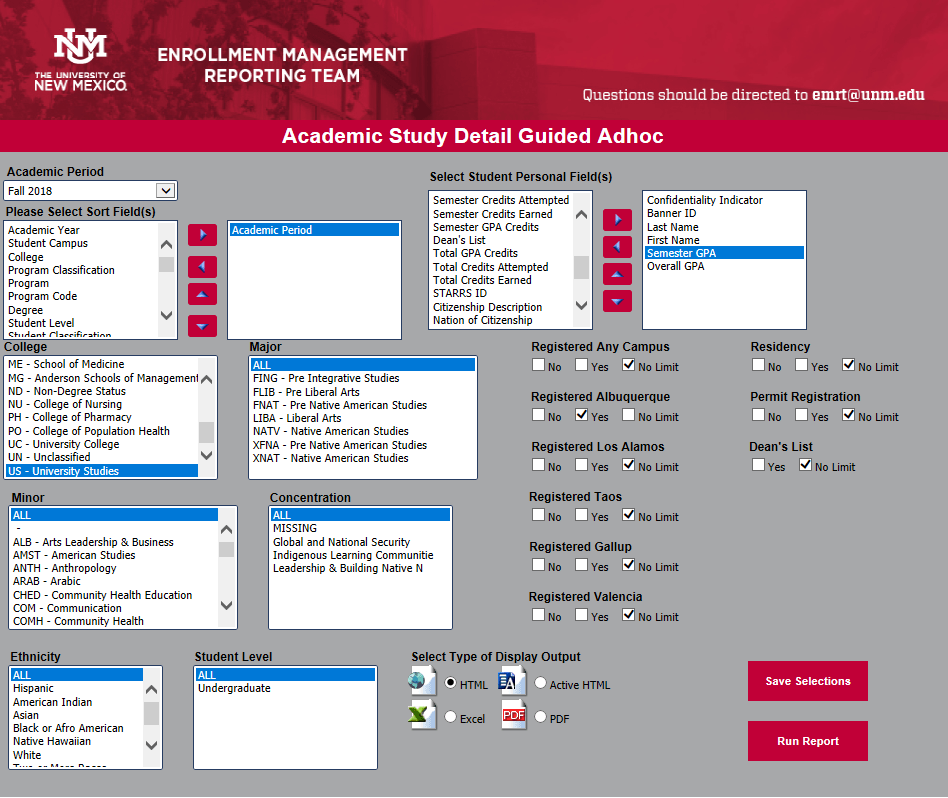948x798 pixels.
Task: Click the UNM logo in header
Action: [80, 59]
